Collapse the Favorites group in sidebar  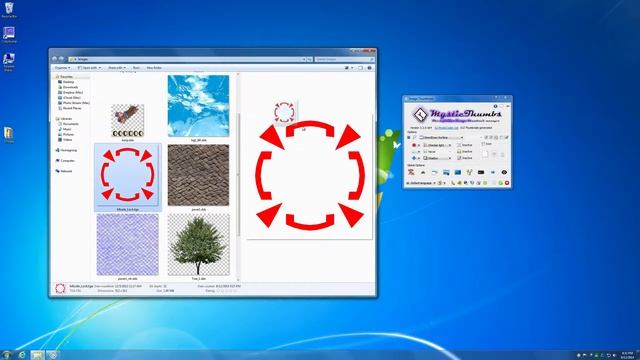click(67, 77)
